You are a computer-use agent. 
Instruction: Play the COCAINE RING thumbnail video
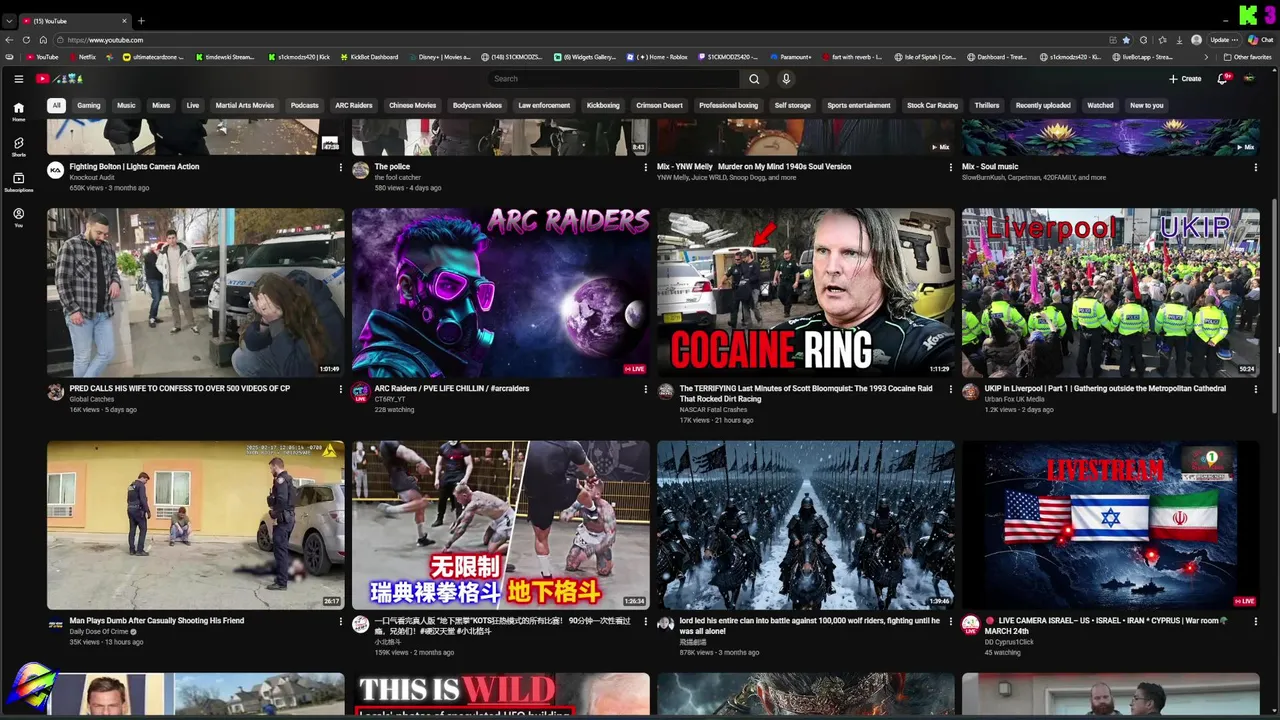(x=806, y=293)
